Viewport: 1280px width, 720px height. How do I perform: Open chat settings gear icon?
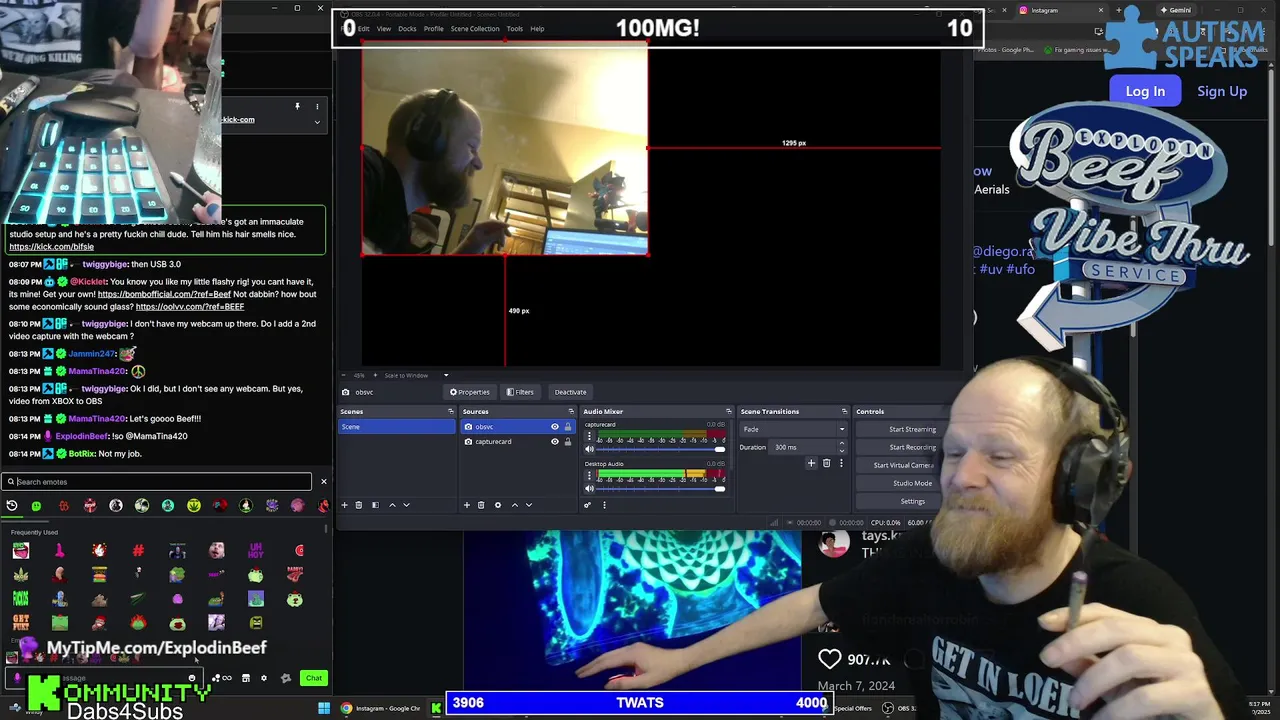click(x=264, y=678)
